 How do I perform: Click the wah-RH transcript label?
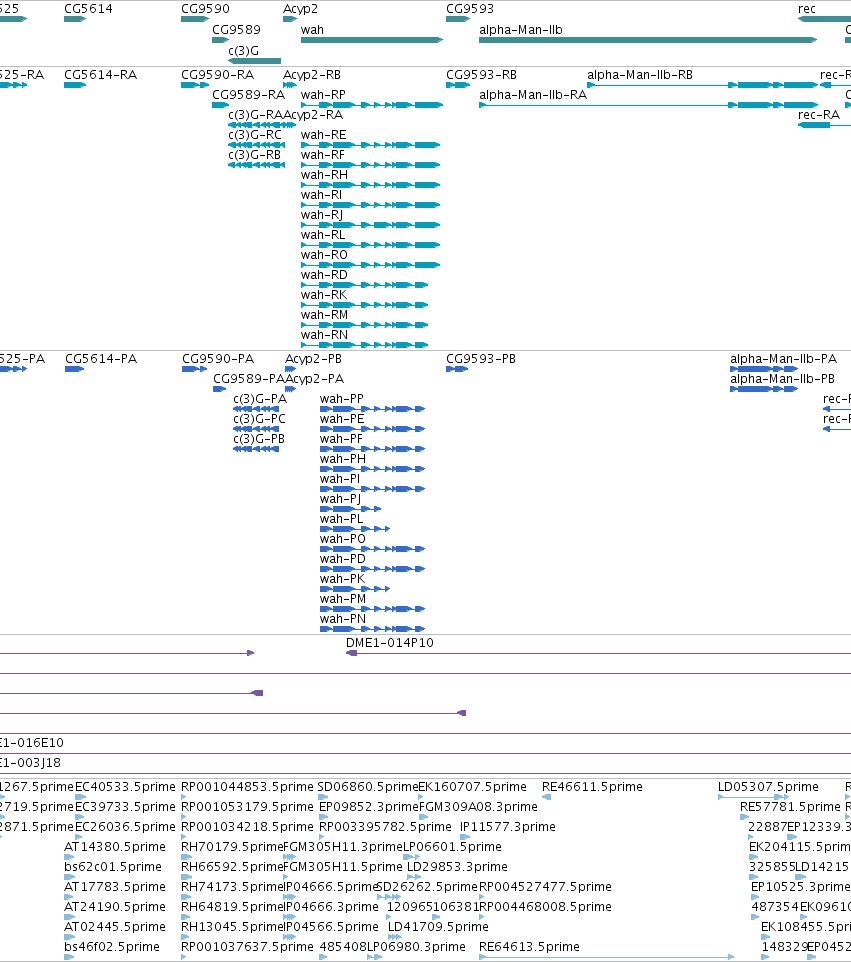324,175
